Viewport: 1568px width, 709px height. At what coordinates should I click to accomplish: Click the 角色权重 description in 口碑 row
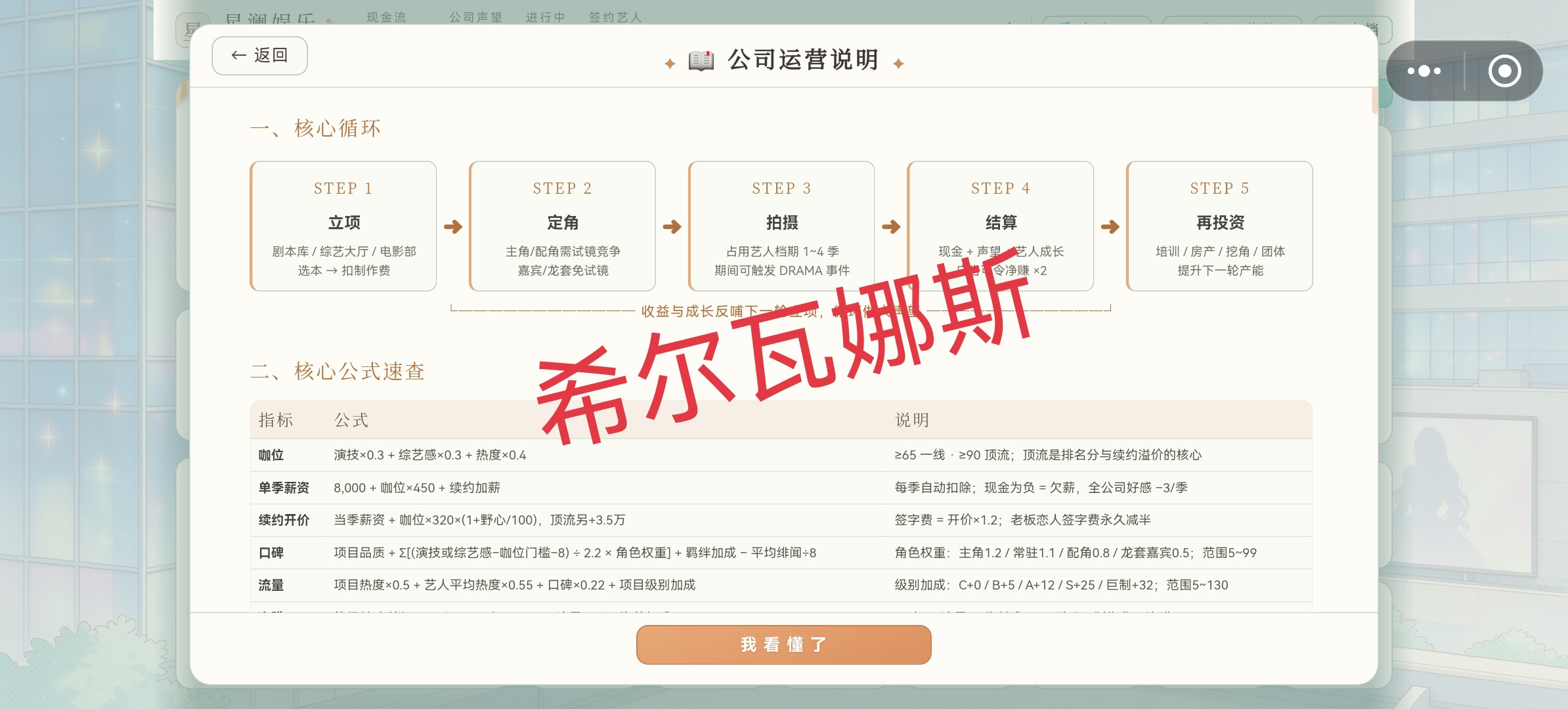(x=1076, y=553)
